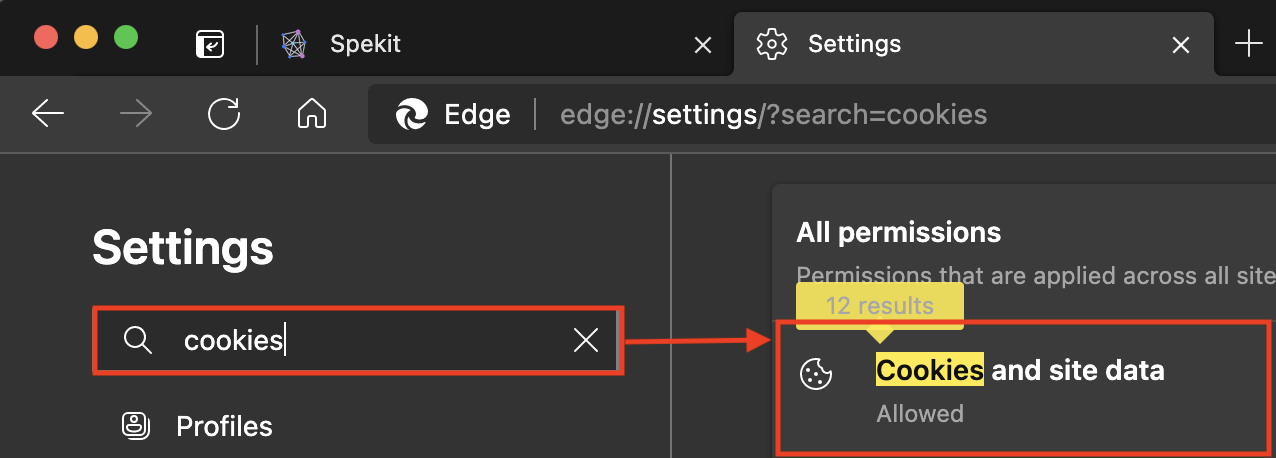Close the Settings tab

(x=1181, y=45)
